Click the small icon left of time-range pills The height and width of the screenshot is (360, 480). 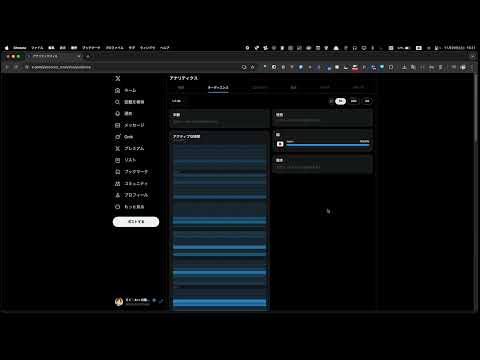click(x=331, y=101)
